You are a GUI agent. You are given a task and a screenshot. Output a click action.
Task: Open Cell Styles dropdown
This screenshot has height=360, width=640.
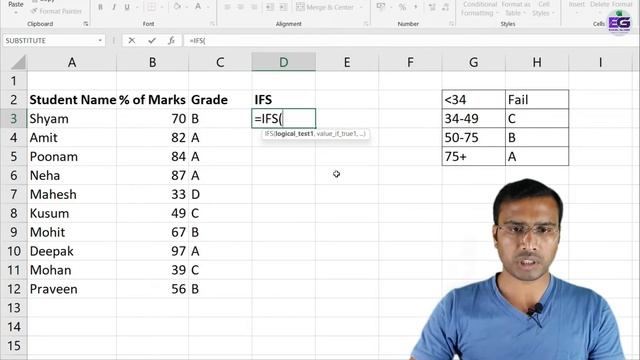click(543, 9)
